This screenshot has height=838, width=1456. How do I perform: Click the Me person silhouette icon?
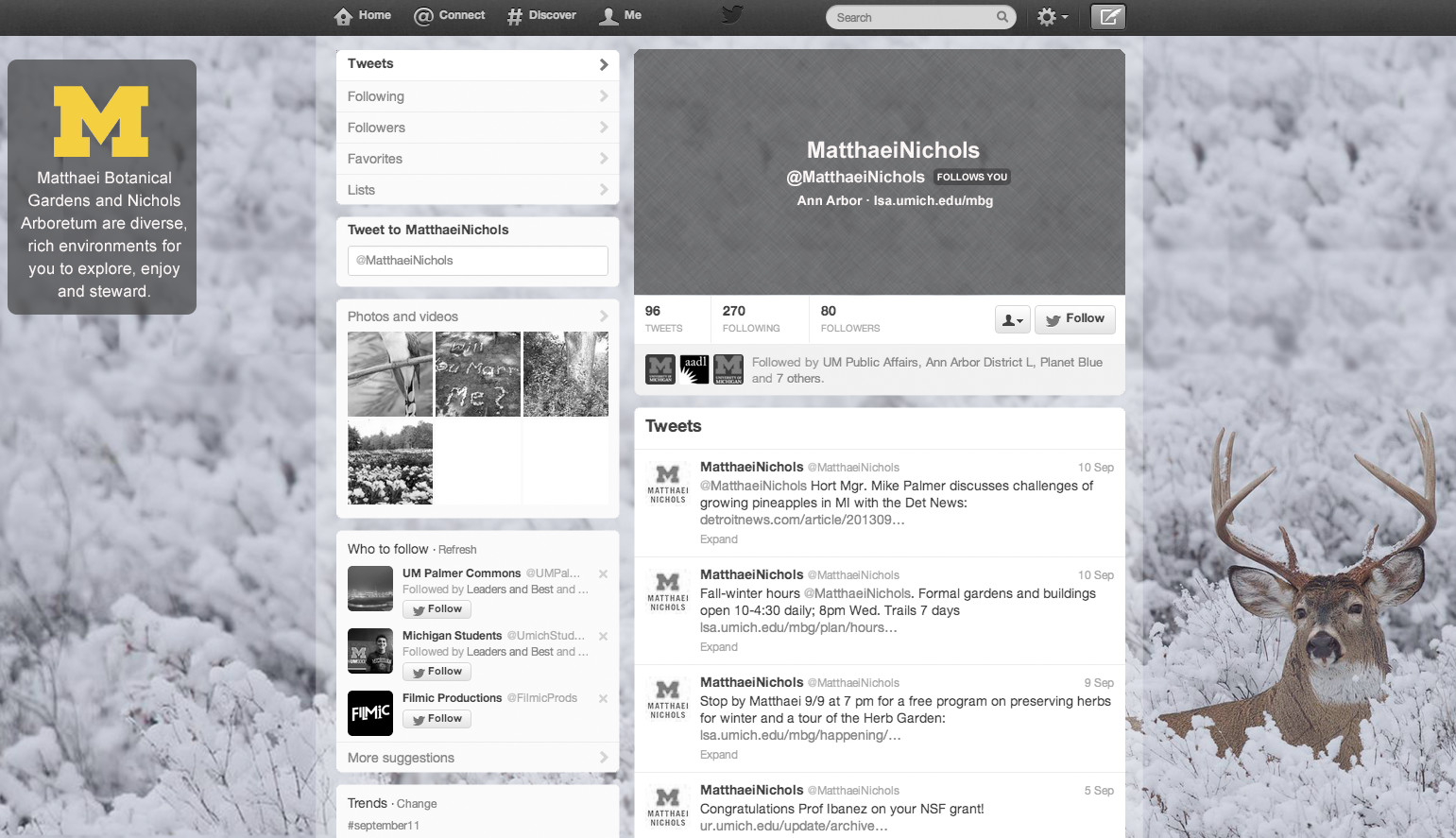(x=608, y=16)
